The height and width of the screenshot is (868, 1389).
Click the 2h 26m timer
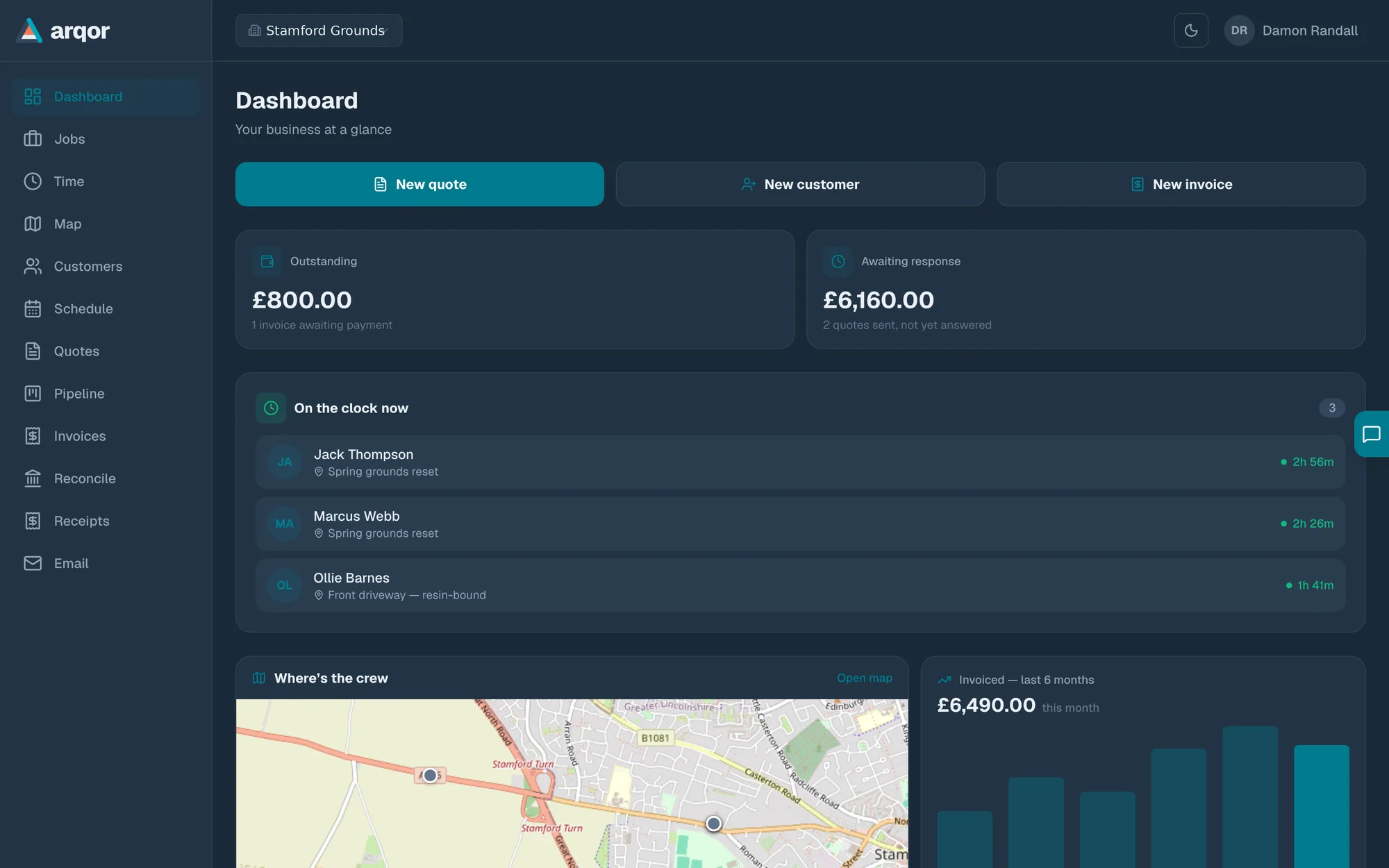pyautogui.click(x=1307, y=524)
